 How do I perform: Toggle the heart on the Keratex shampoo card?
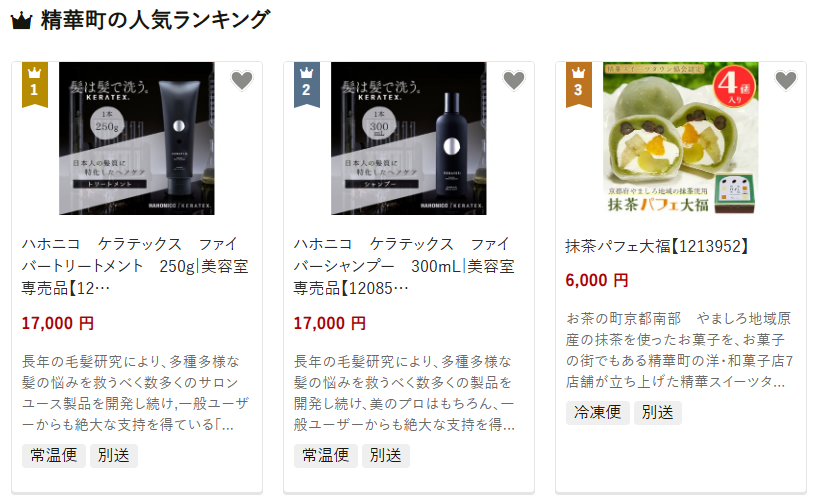coord(514,81)
